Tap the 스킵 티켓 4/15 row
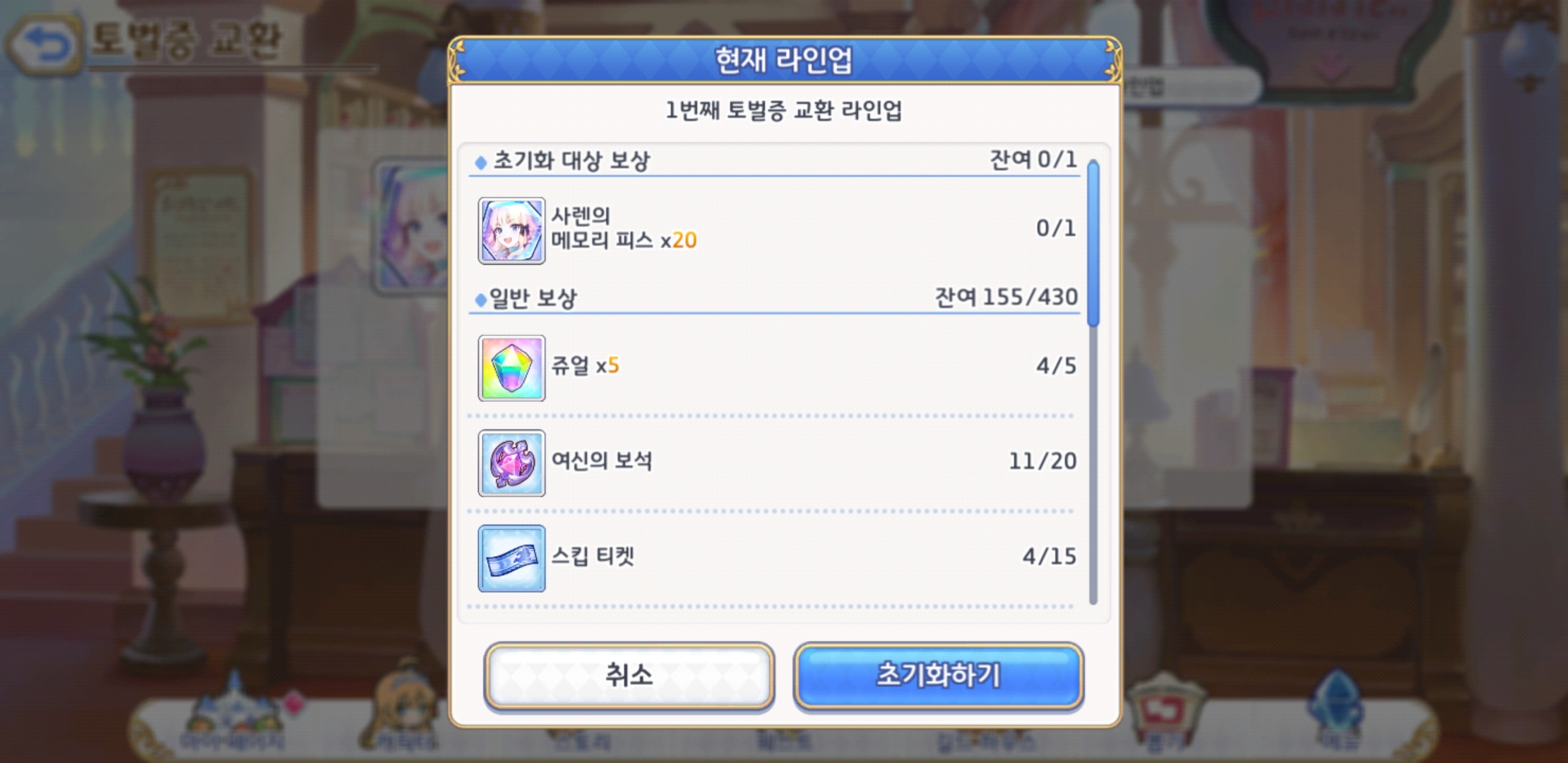This screenshot has height=763, width=1568. [777, 558]
